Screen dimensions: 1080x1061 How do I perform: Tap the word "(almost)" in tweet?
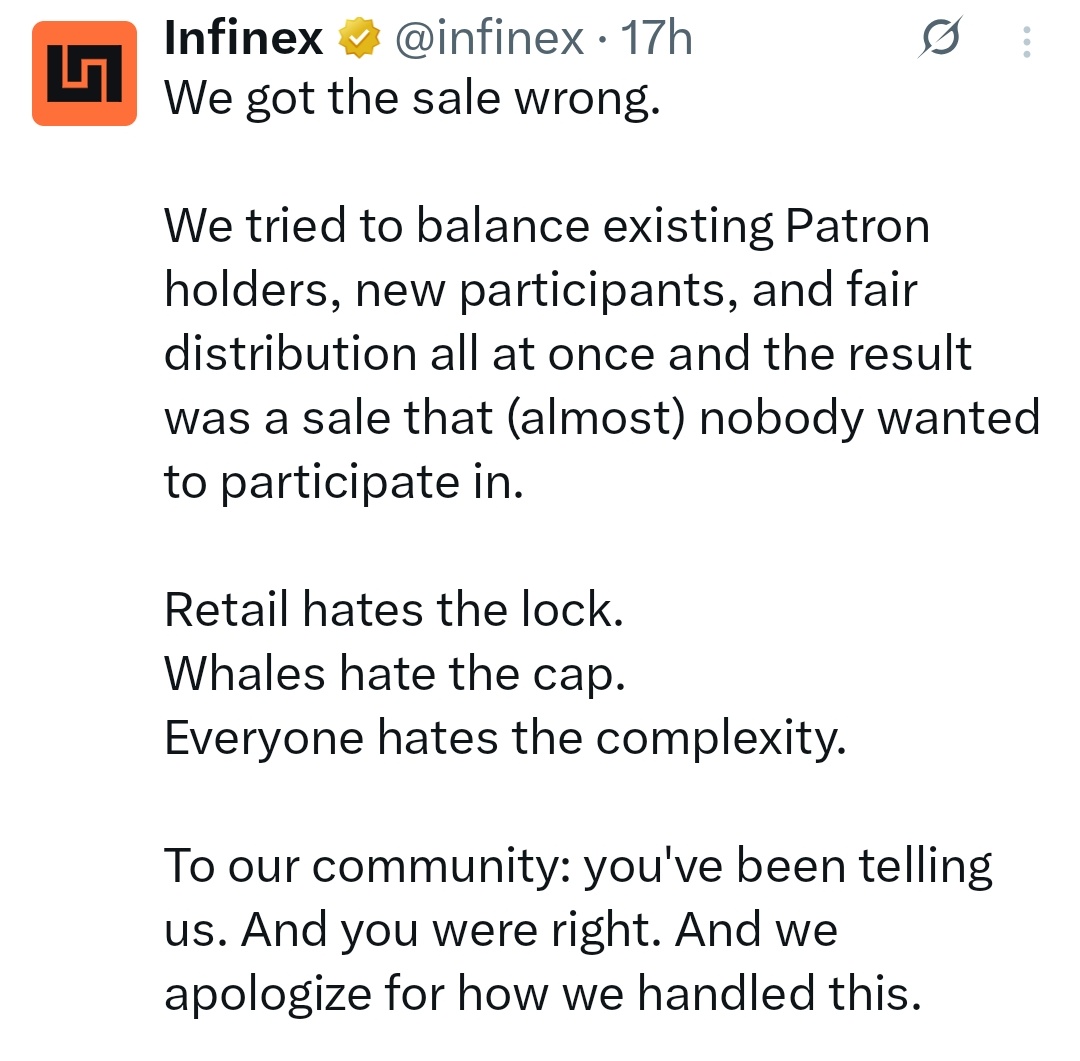click(597, 418)
